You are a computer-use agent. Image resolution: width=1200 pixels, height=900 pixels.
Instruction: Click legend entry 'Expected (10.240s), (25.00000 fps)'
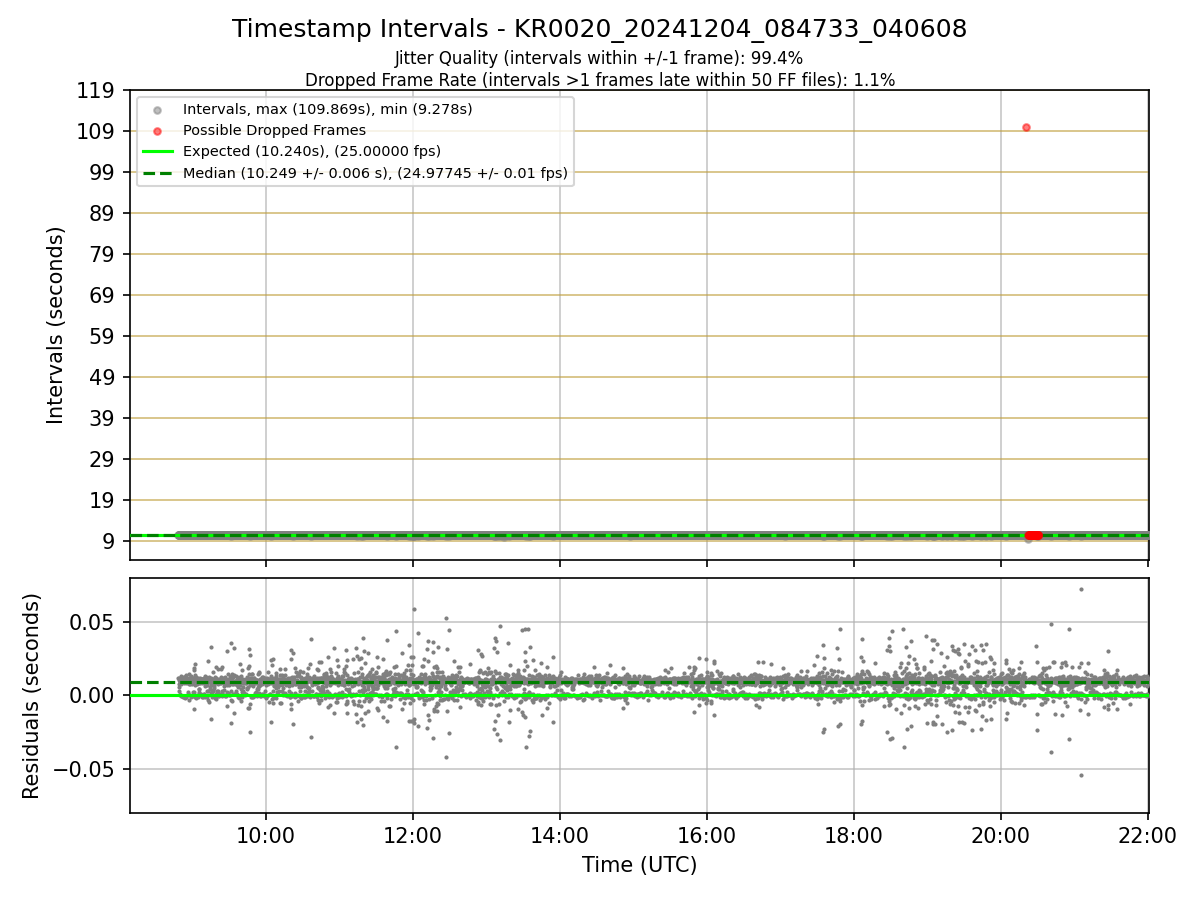tap(312, 151)
